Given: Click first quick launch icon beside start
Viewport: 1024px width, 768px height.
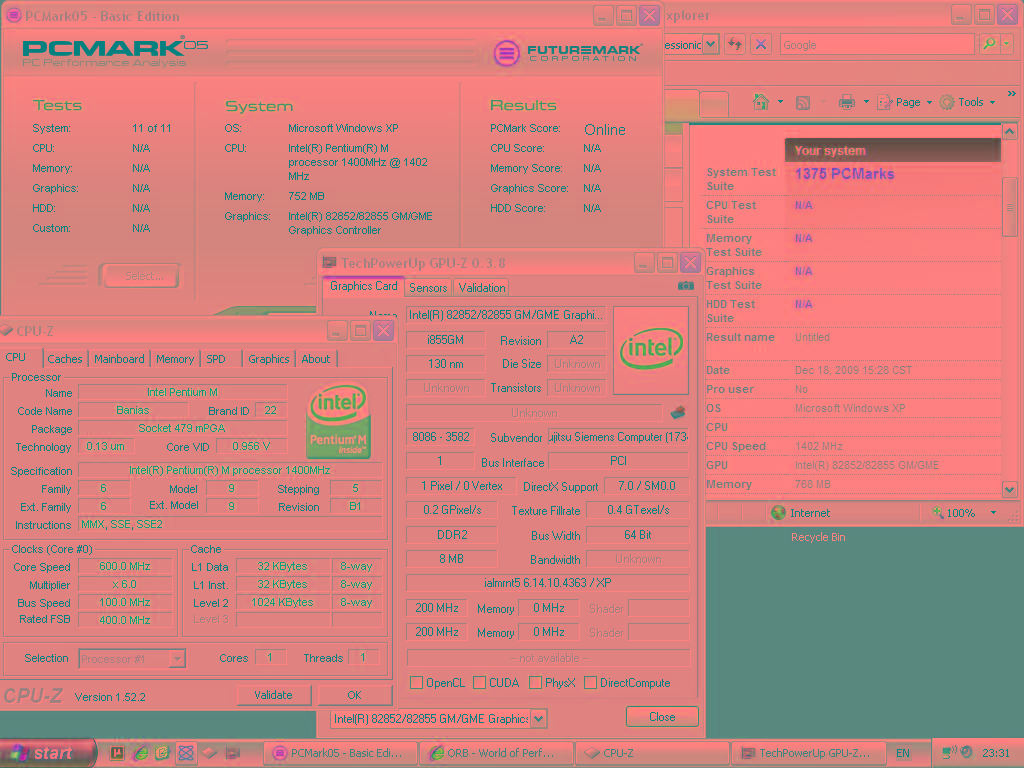Looking at the screenshot, I should 118,753.
